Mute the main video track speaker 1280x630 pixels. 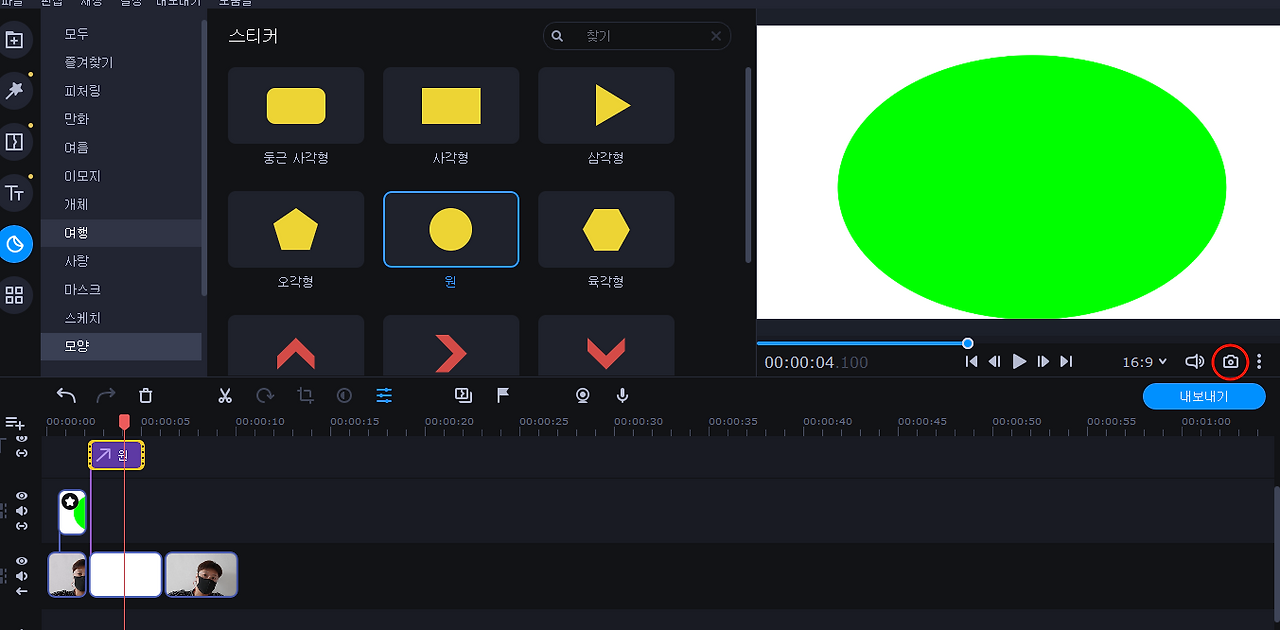point(22,576)
